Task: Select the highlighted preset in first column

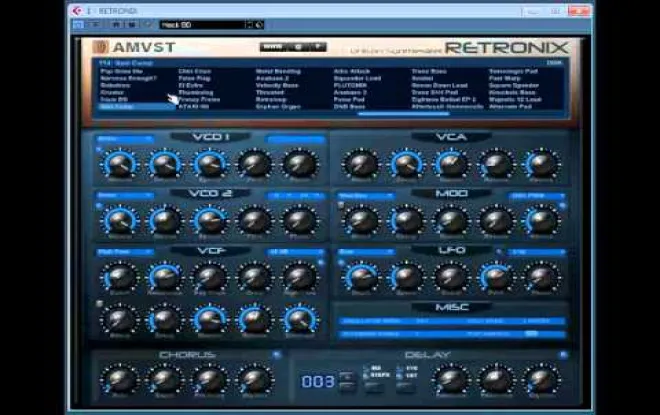Action: point(137,107)
